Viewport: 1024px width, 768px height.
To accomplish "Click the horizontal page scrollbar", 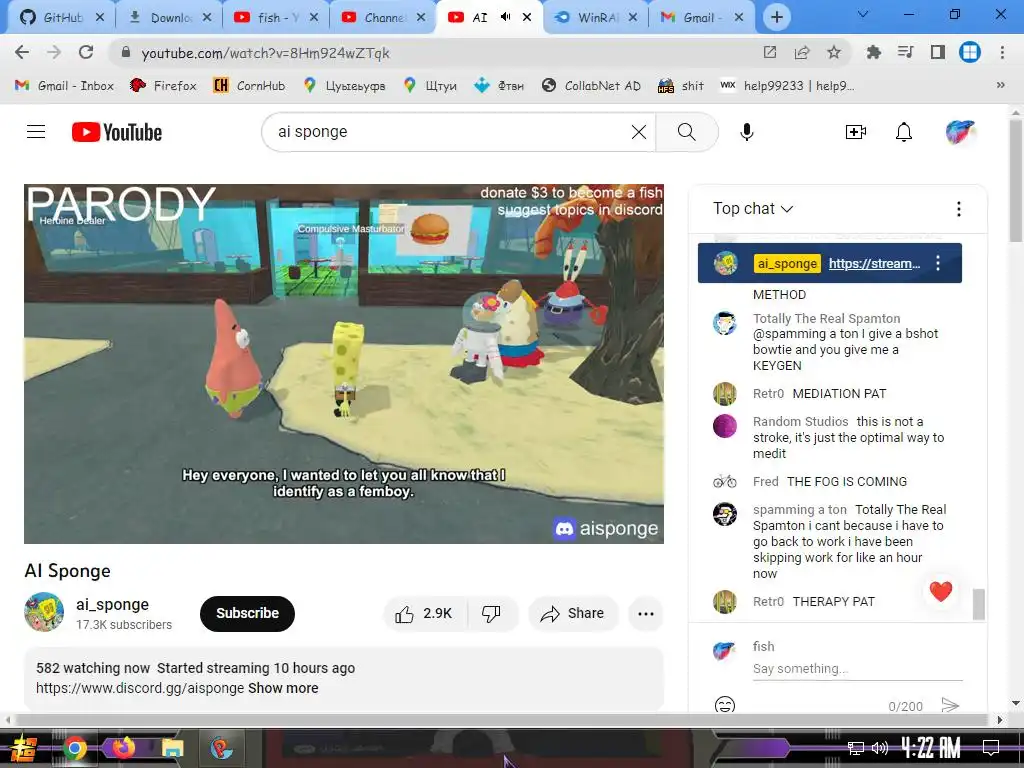I will coord(503,720).
